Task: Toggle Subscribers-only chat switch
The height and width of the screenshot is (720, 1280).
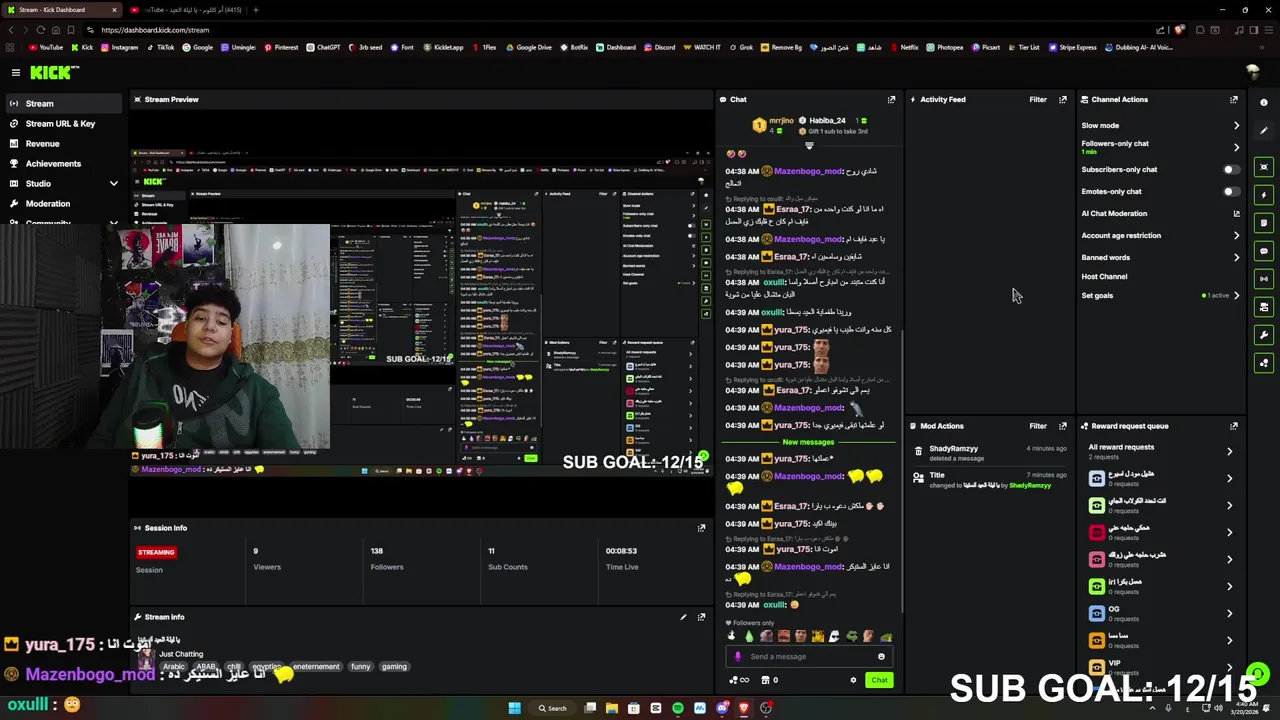Action: pyautogui.click(x=1232, y=170)
